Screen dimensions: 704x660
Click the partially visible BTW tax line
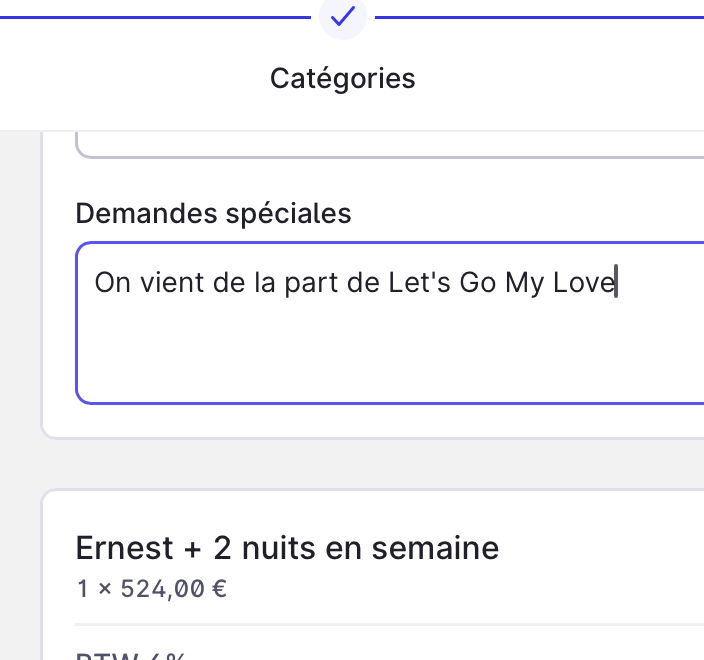click(130, 655)
